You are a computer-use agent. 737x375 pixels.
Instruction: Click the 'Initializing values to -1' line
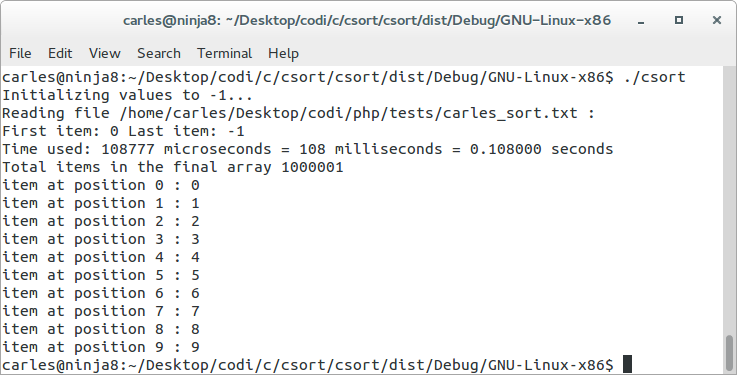128,95
